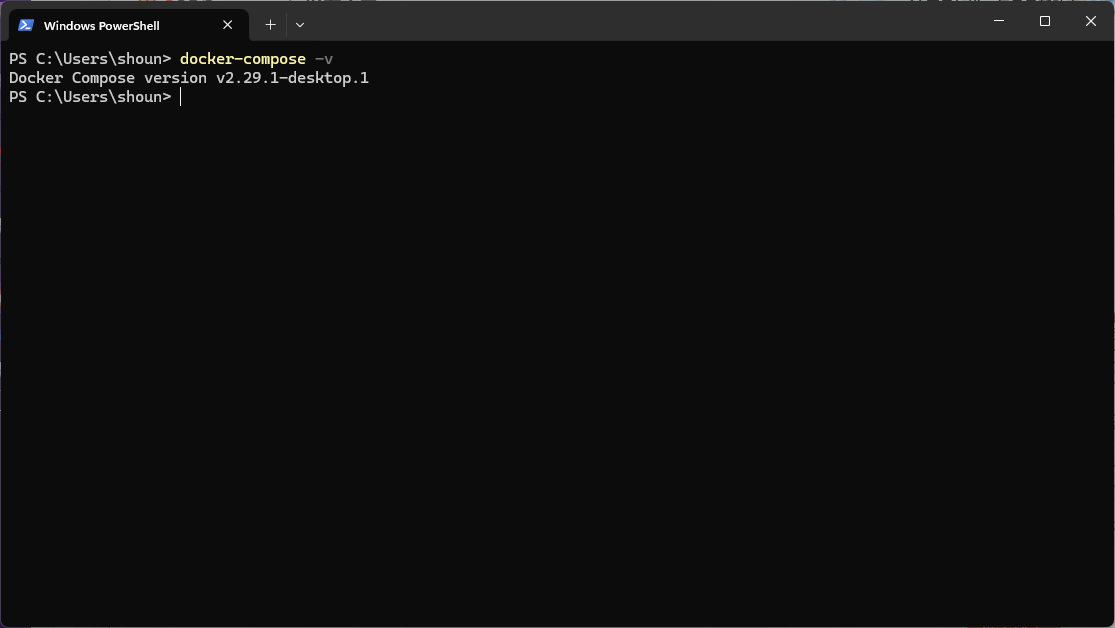Focus the terminal viewport below the prompt

[x=550, y=300]
